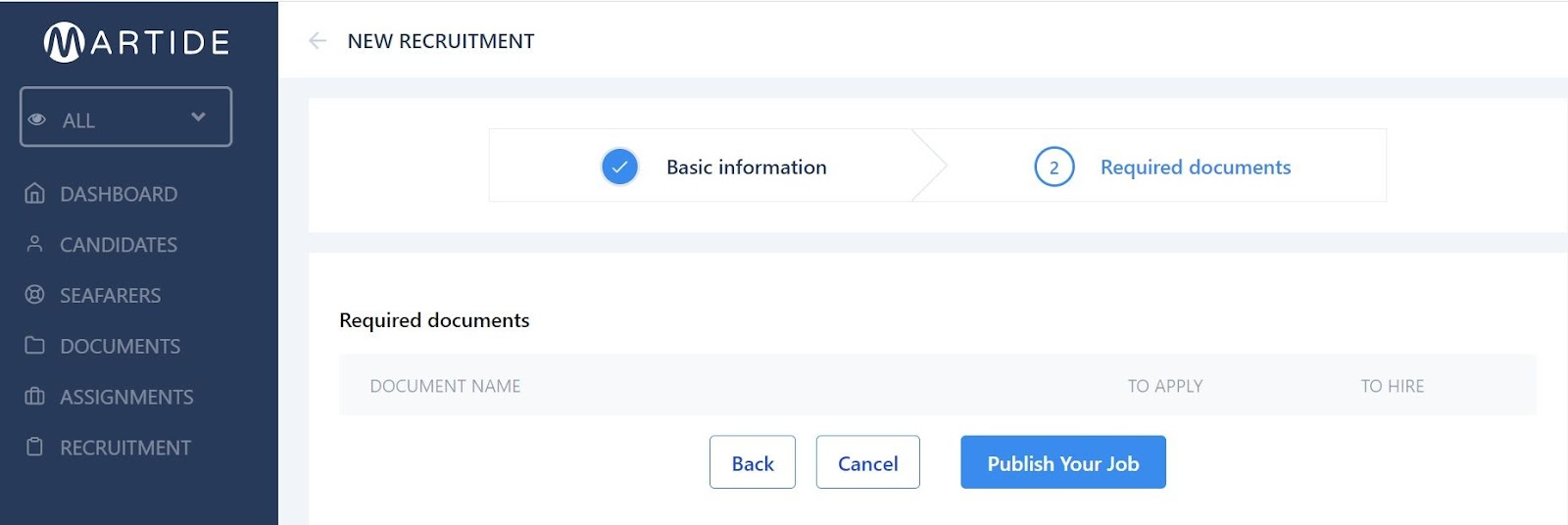Click the Documents folder icon

[34, 346]
